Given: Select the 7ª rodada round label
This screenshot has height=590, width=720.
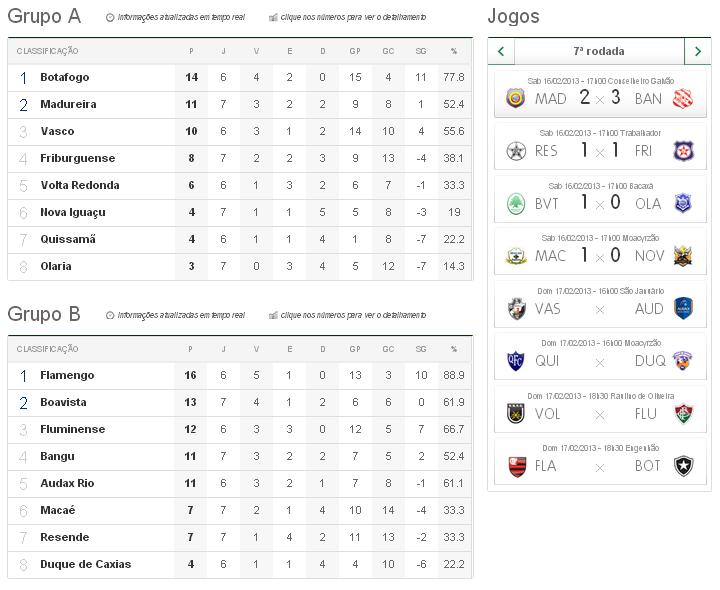Looking at the screenshot, I should pyautogui.click(x=599, y=51).
